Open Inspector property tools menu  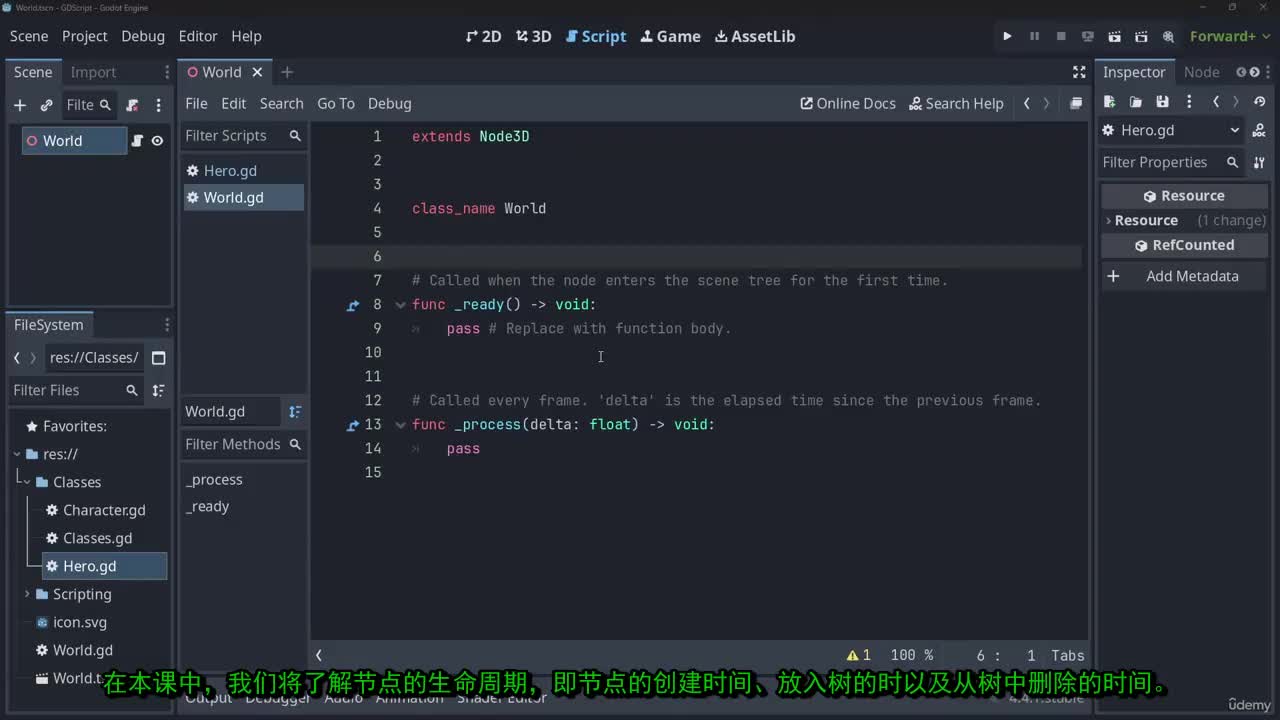click(x=1259, y=162)
